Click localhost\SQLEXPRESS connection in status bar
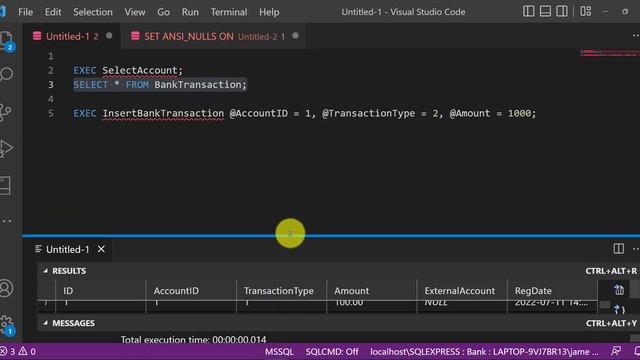This screenshot has height=360, width=640. coord(484,351)
